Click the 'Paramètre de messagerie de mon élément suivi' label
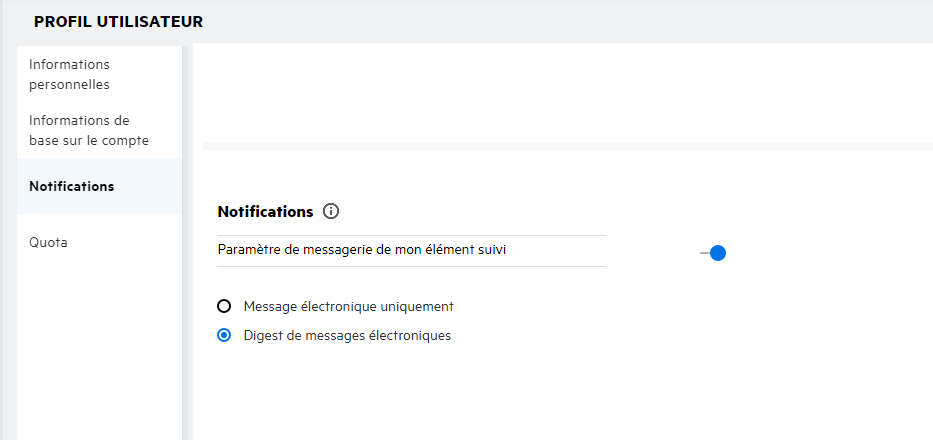The width and height of the screenshot is (933, 440). (361, 250)
